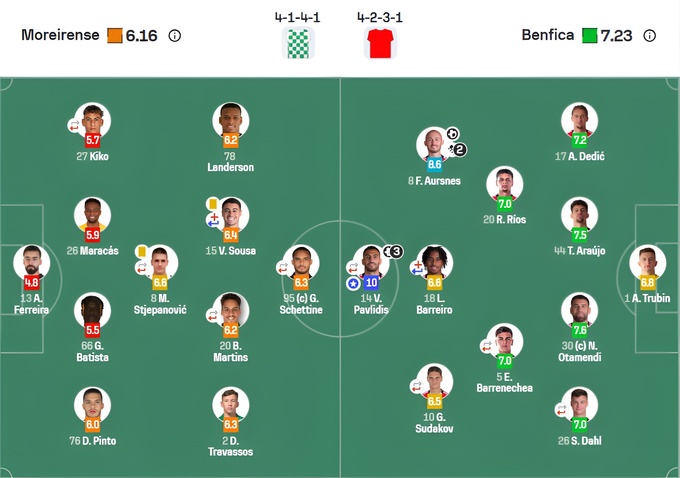
Task: Click the yellow card on Stjepanović
Action: pos(143,250)
